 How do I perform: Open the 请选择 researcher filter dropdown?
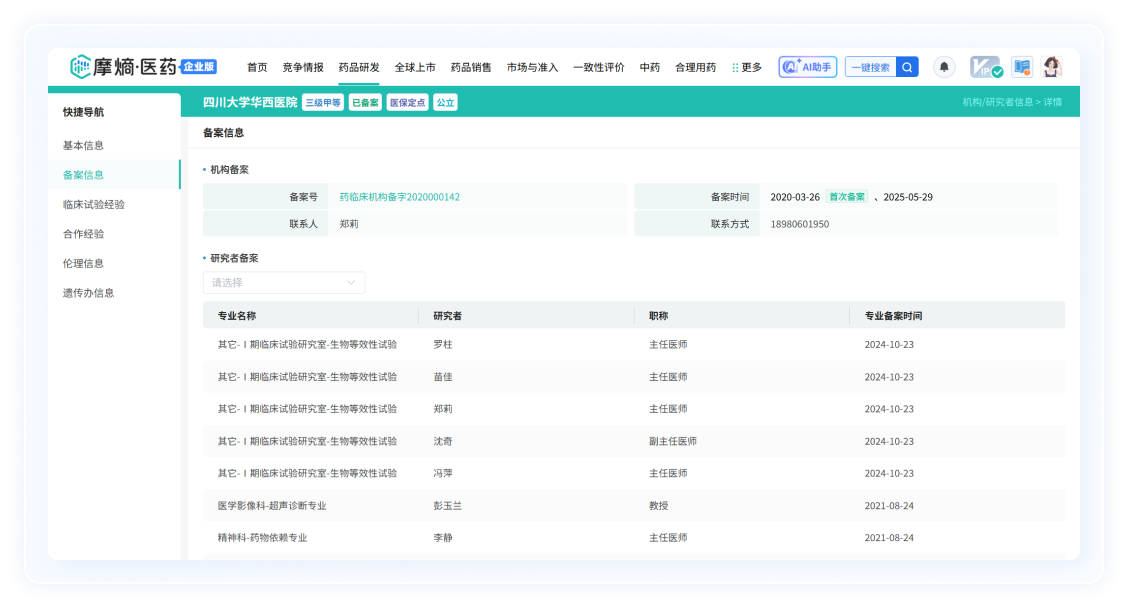coord(284,283)
